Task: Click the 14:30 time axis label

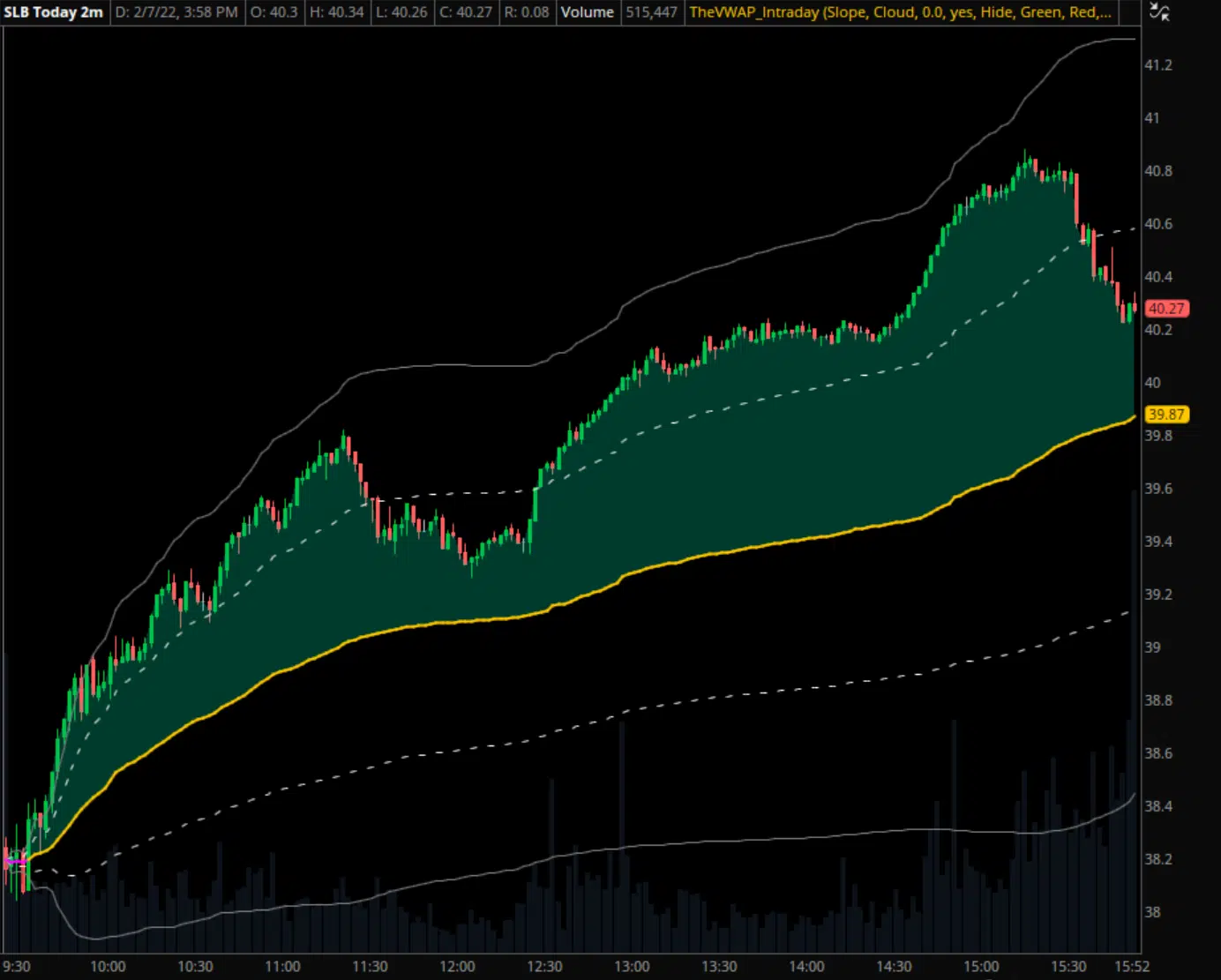Action: point(894,967)
